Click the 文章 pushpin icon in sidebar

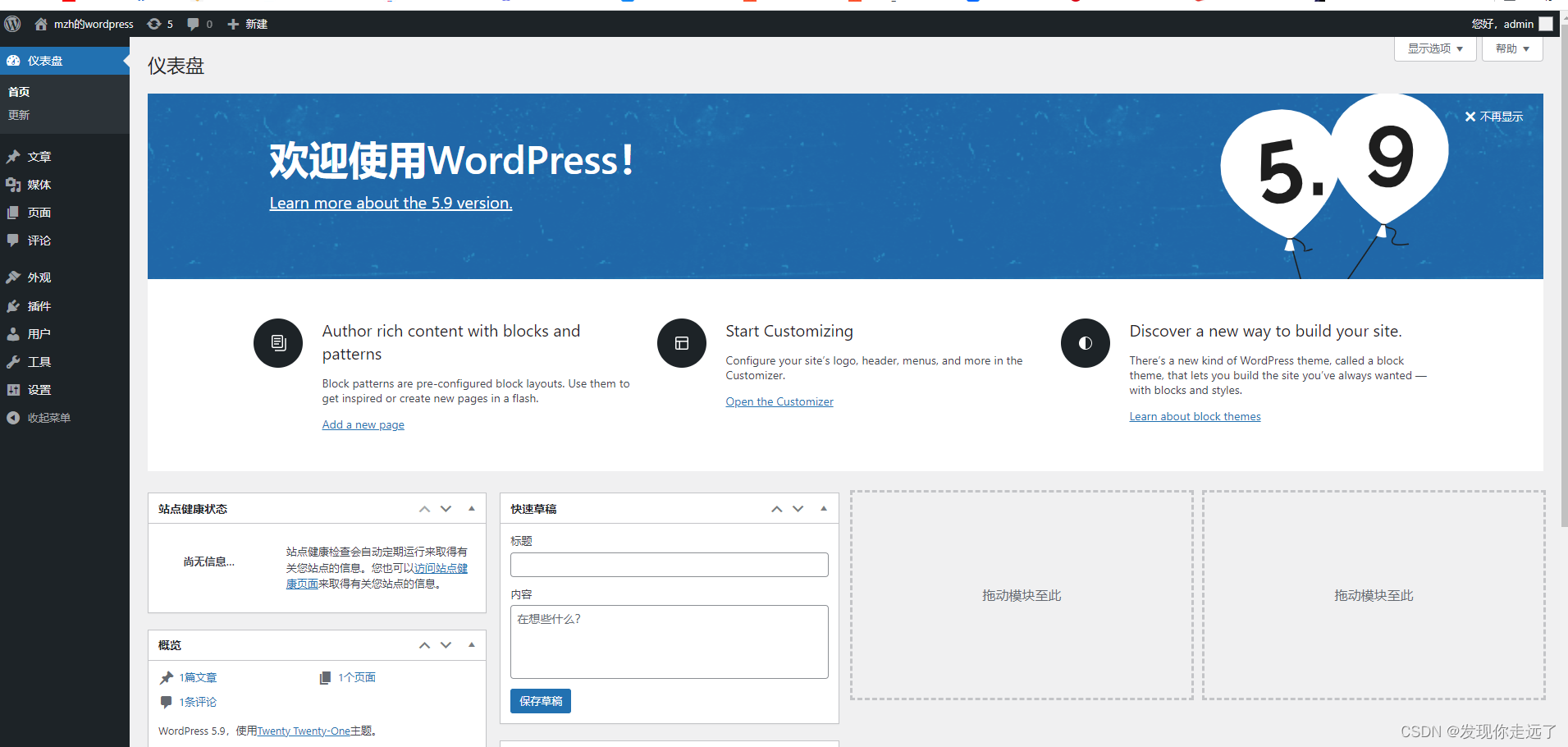pyautogui.click(x=13, y=157)
